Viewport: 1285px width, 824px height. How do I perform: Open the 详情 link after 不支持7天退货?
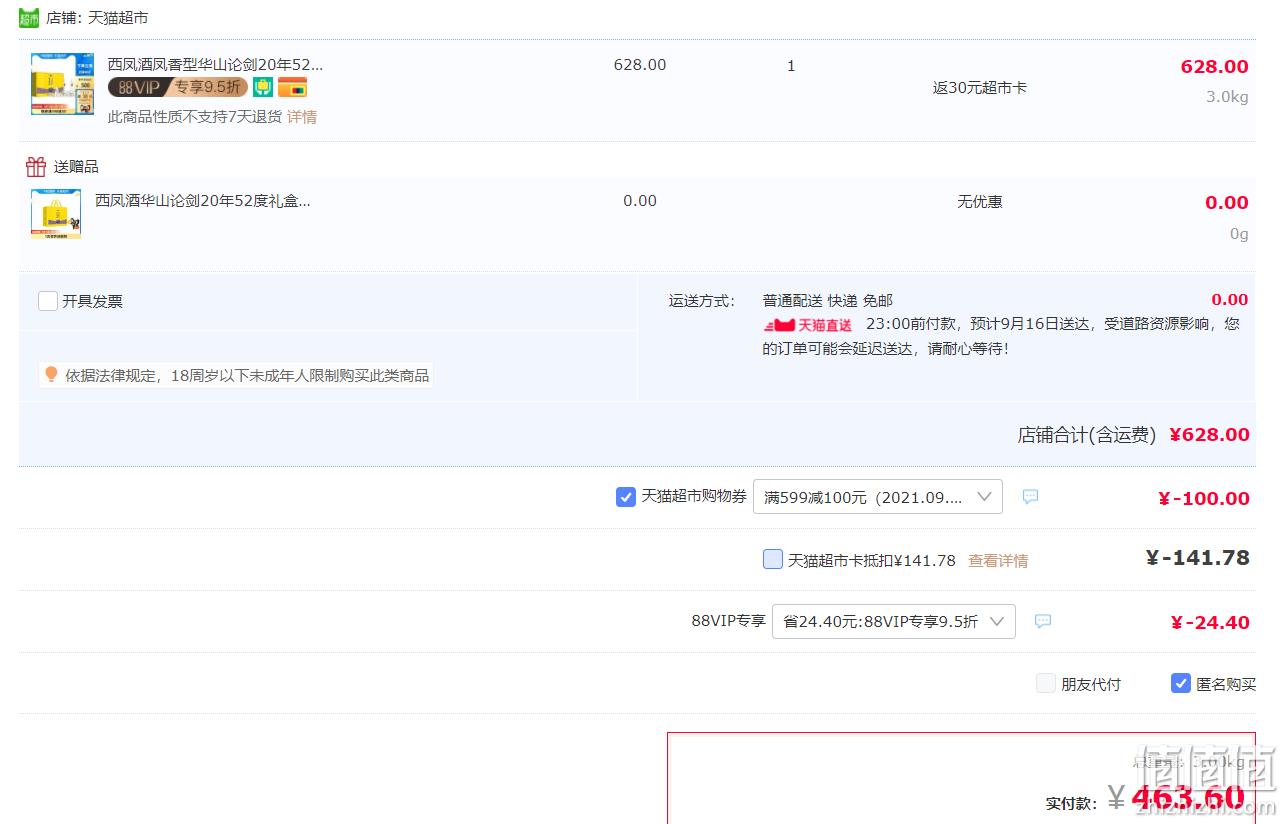pos(302,117)
